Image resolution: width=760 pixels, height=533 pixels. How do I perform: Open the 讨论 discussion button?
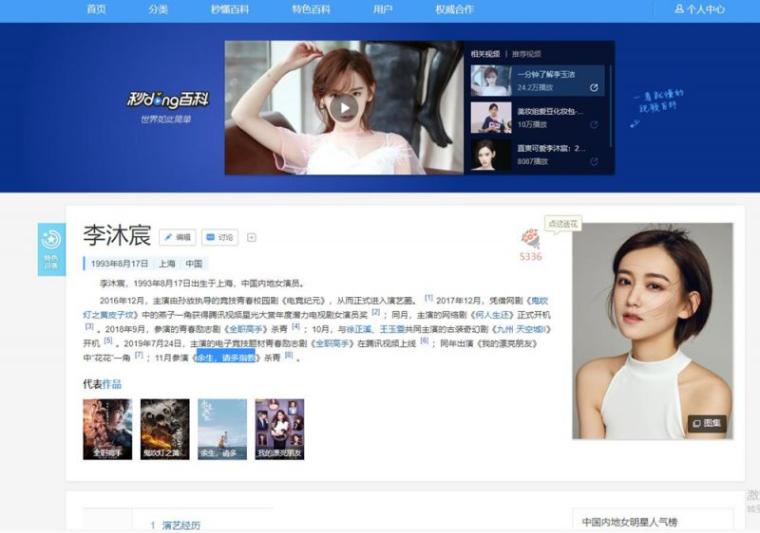click(220, 237)
